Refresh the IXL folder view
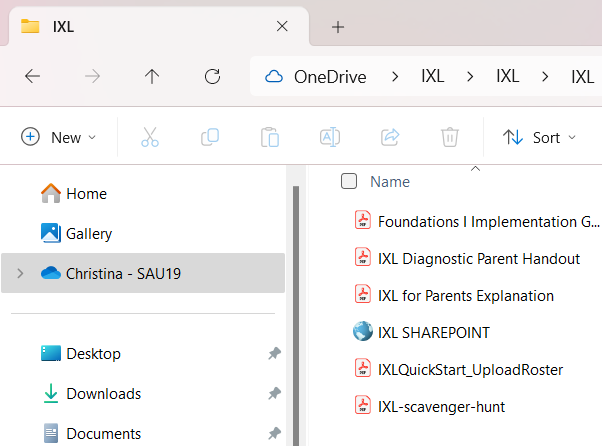This screenshot has width=602, height=446. 212,76
